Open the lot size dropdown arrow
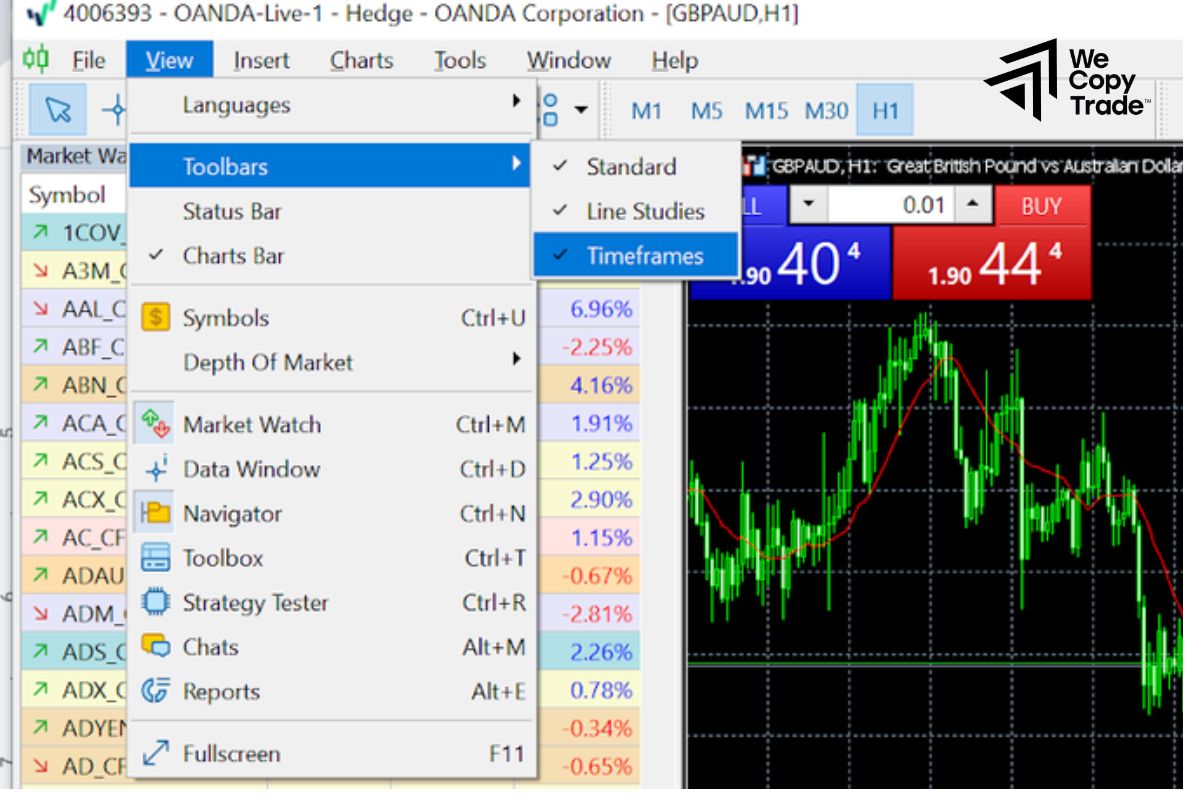 click(x=809, y=206)
